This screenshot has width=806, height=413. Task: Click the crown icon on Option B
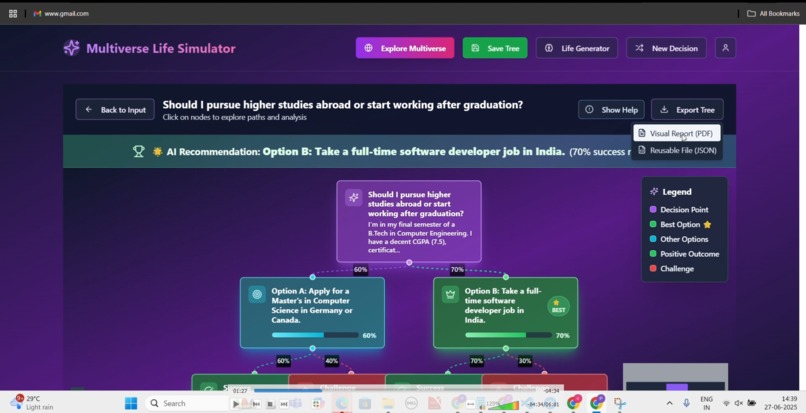pos(450,294)
